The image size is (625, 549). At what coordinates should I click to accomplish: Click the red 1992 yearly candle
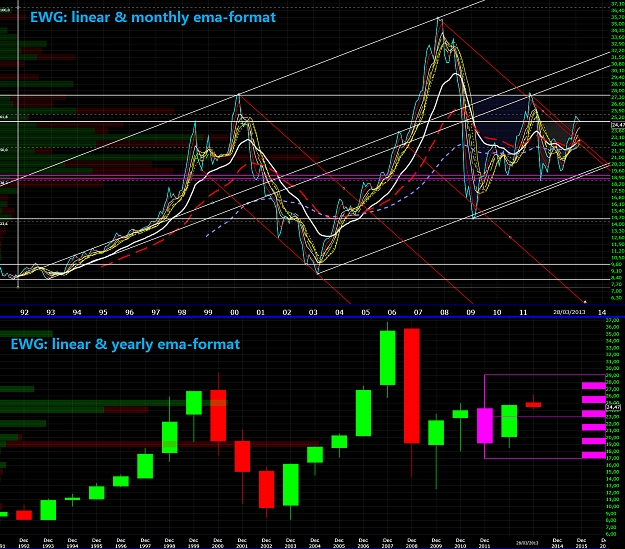[x=24, y=515]
